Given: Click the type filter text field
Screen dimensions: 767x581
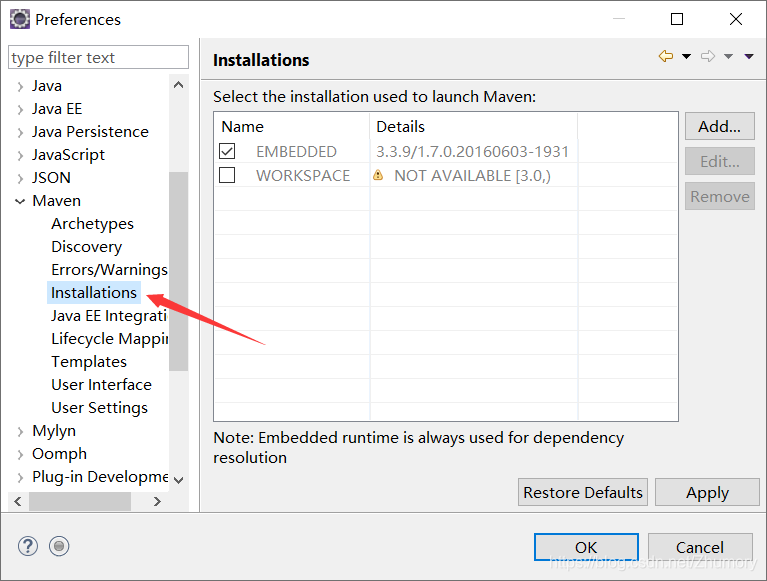Looking at the screenshot, I should click(x=98, y=57).
